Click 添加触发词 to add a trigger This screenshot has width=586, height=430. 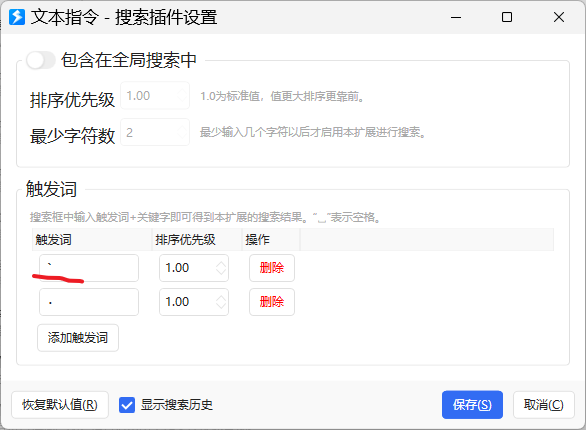pos(78,338)
